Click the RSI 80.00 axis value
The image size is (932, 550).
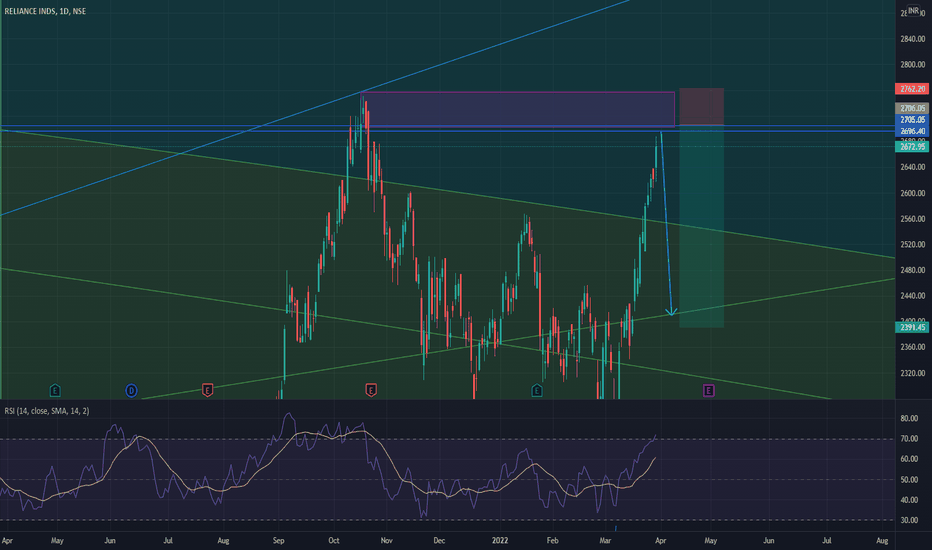coord(909,419)
